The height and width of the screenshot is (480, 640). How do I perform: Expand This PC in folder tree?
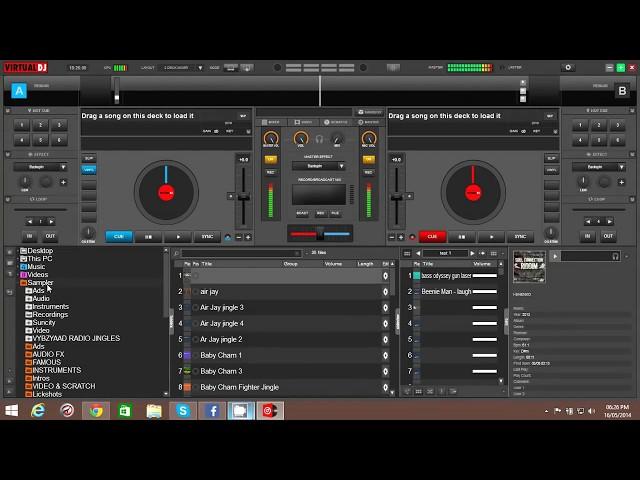coord(18,259)
